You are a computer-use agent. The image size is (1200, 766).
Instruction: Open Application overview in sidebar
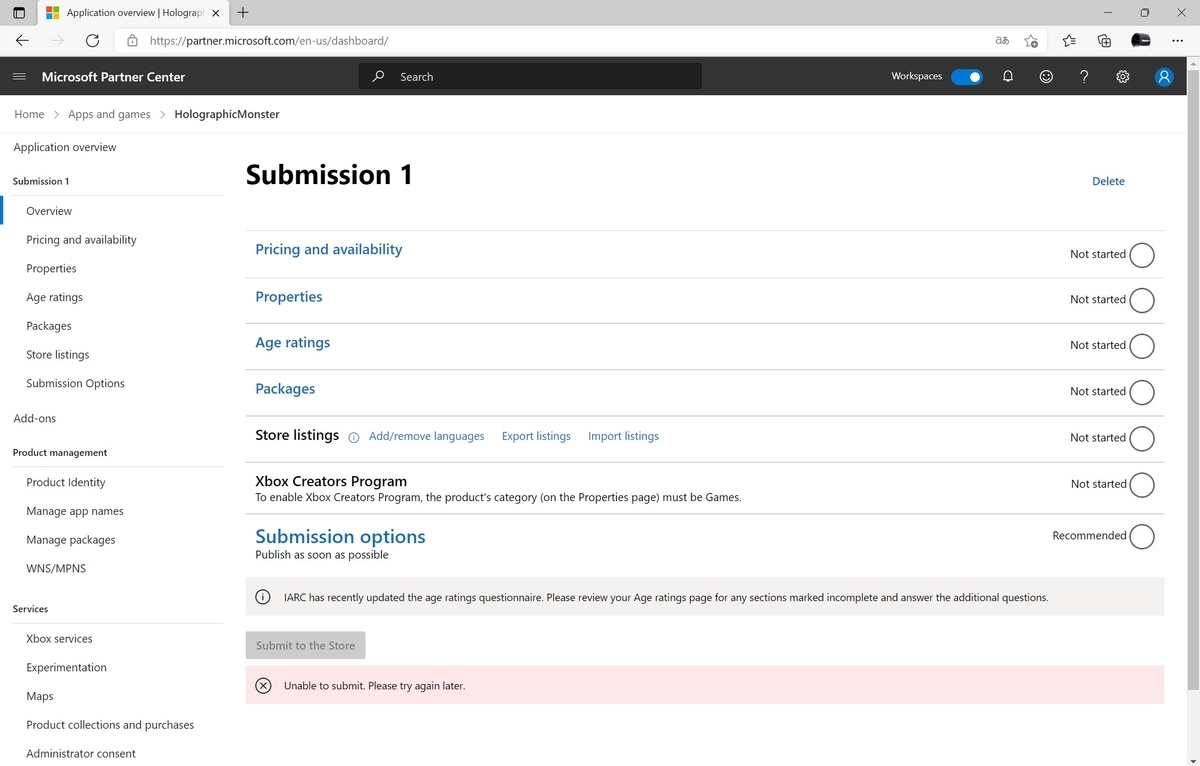point(65,147)
